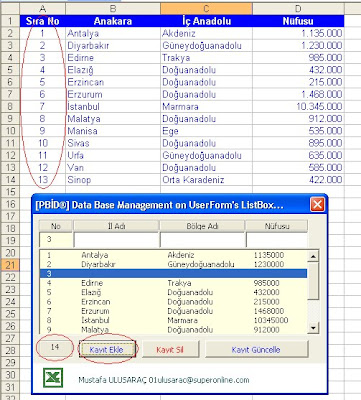
Task: Click the Nüfusu header cell in the worksheet
Action: (x=298, y=21)
